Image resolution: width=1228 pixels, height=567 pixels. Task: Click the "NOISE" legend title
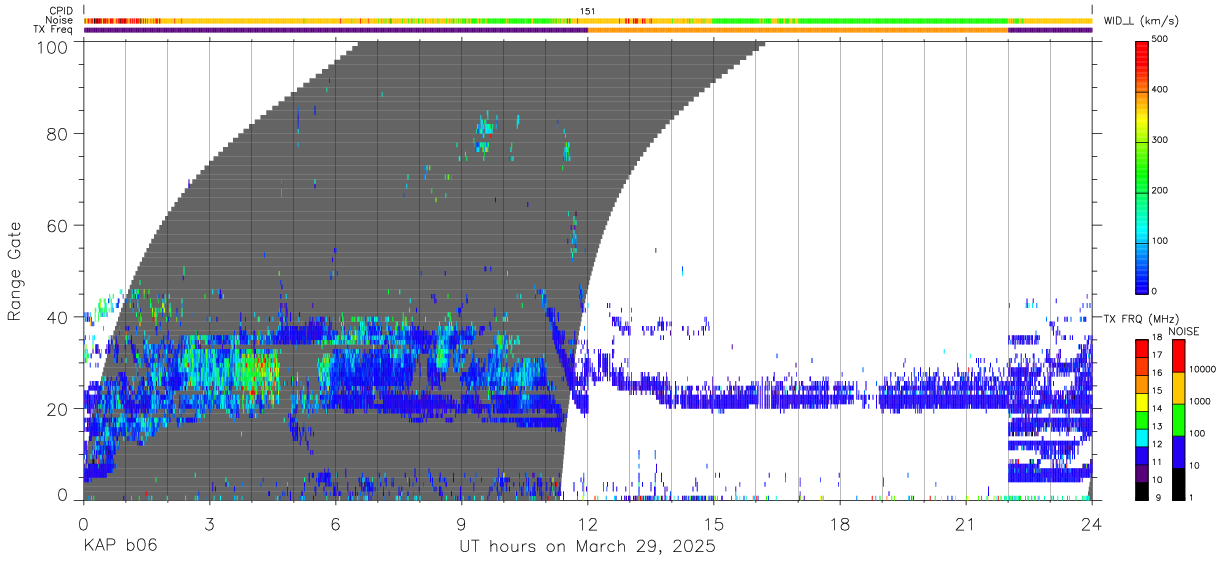(x=1183, y=331)
